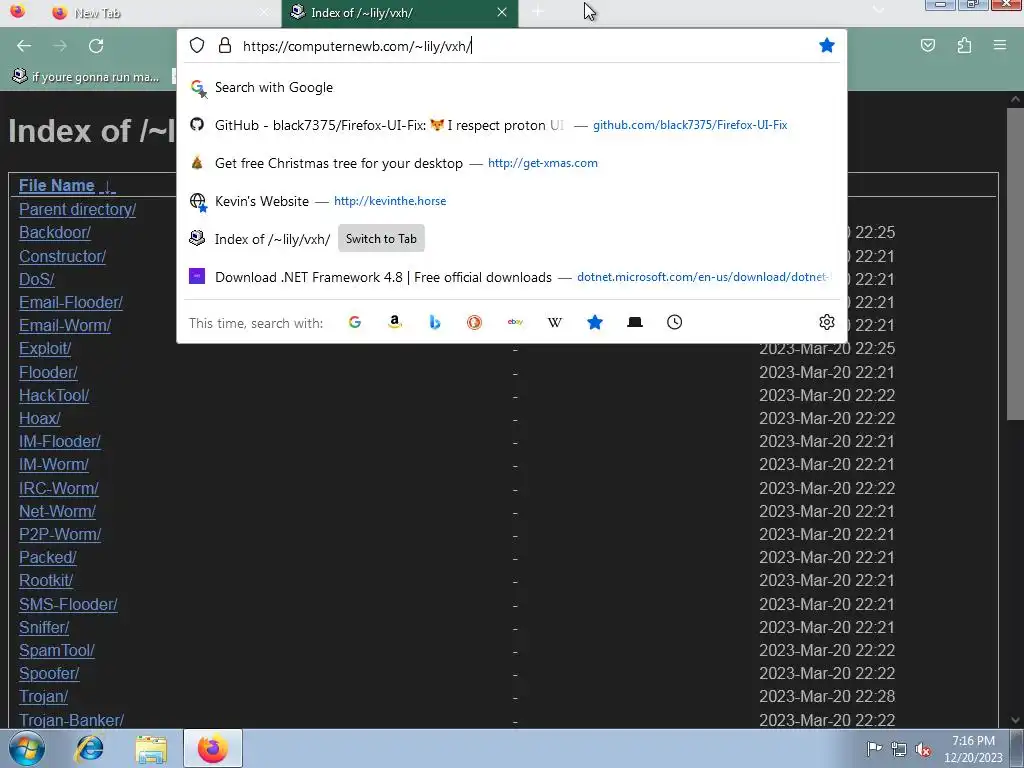1024x768 pixels.
Task: Open the Exploit/ folder
Action: pyautogui.click(x=44, y=349)
